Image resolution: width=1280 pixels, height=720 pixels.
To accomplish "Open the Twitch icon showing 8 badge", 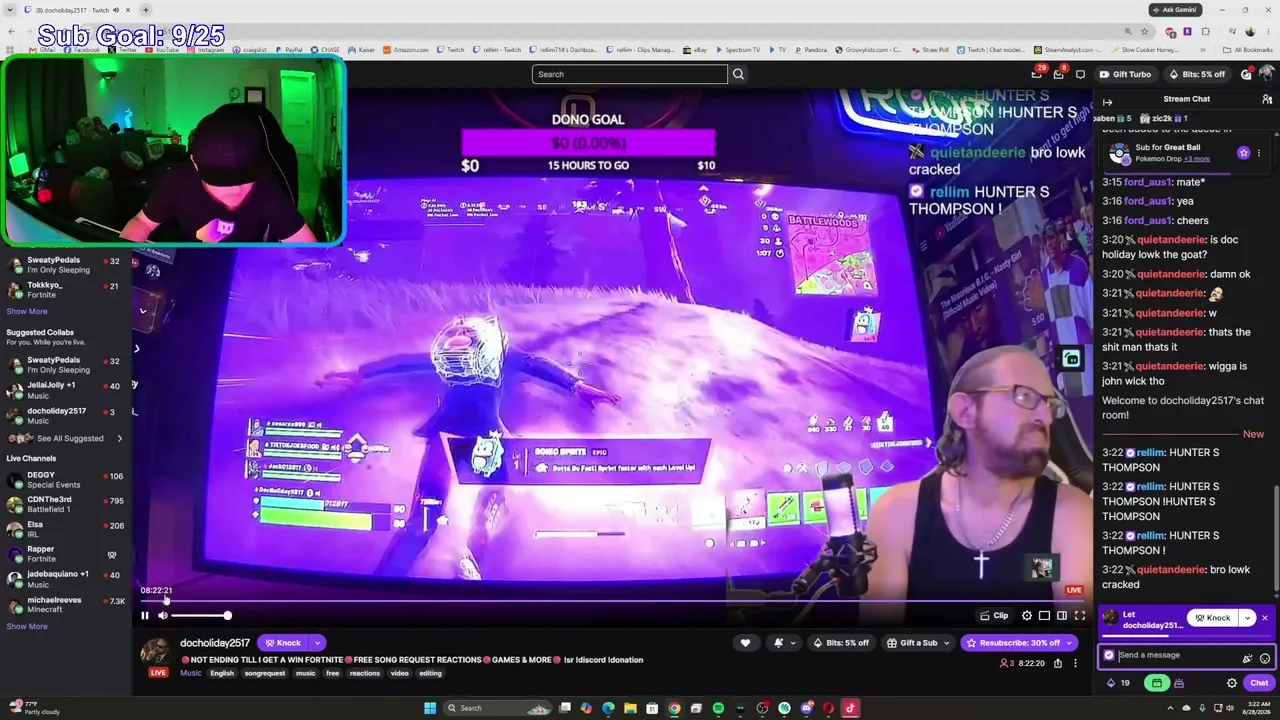I will [1059, 74].
